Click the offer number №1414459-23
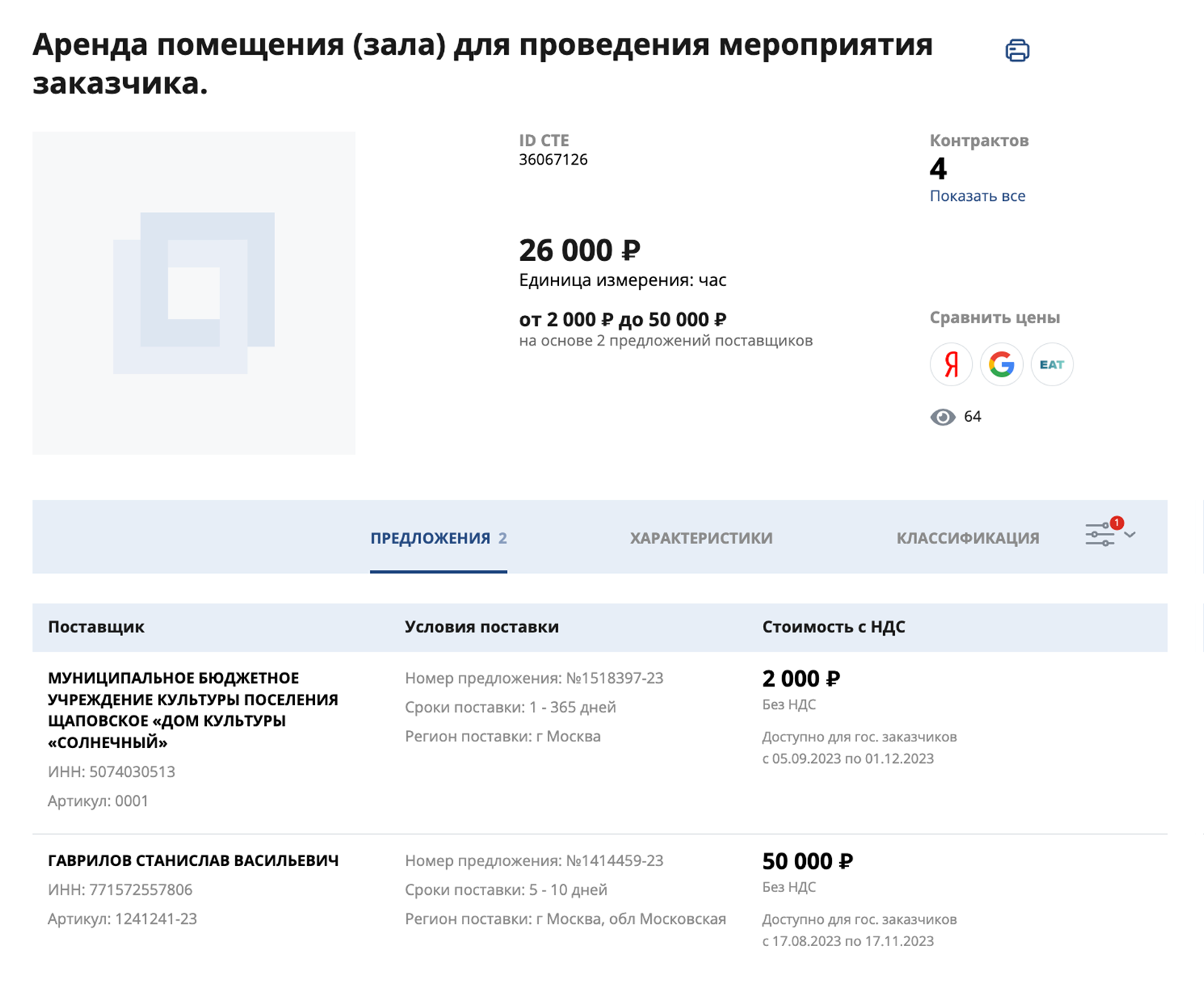The image size is (1204, 992). (615, 861)
